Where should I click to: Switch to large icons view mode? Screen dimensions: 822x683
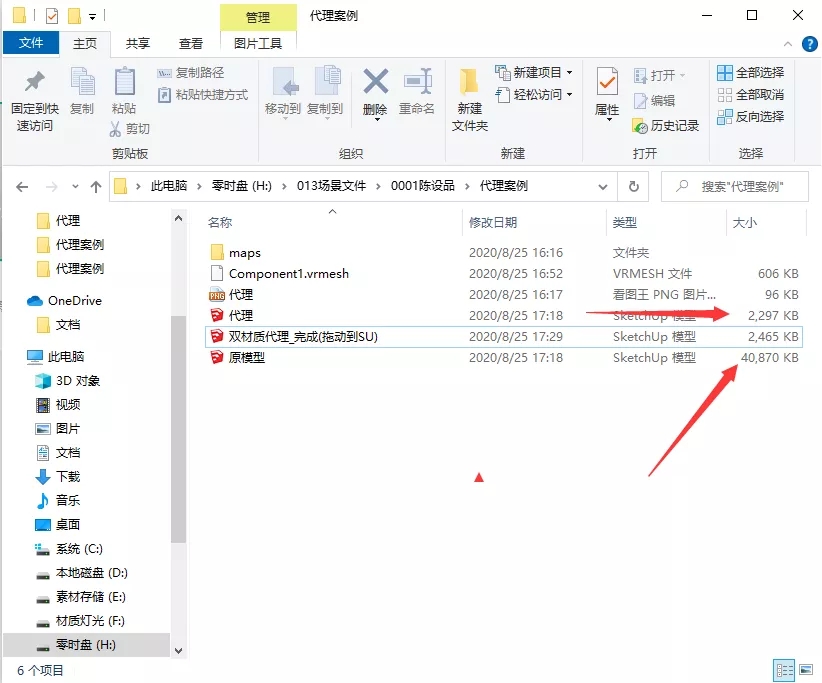[806, 670]
